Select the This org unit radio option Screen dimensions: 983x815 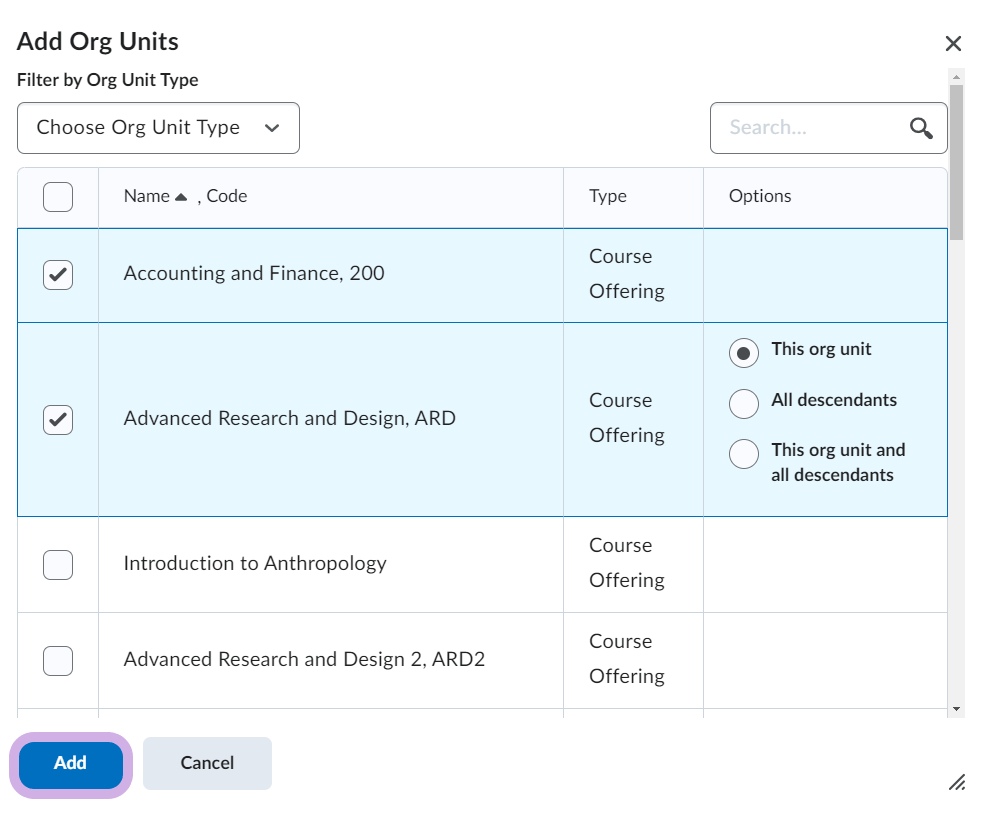(x=744, y=353)
